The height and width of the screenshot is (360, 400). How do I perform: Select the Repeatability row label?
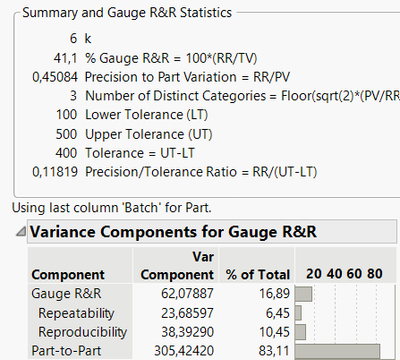coord(76,313)
